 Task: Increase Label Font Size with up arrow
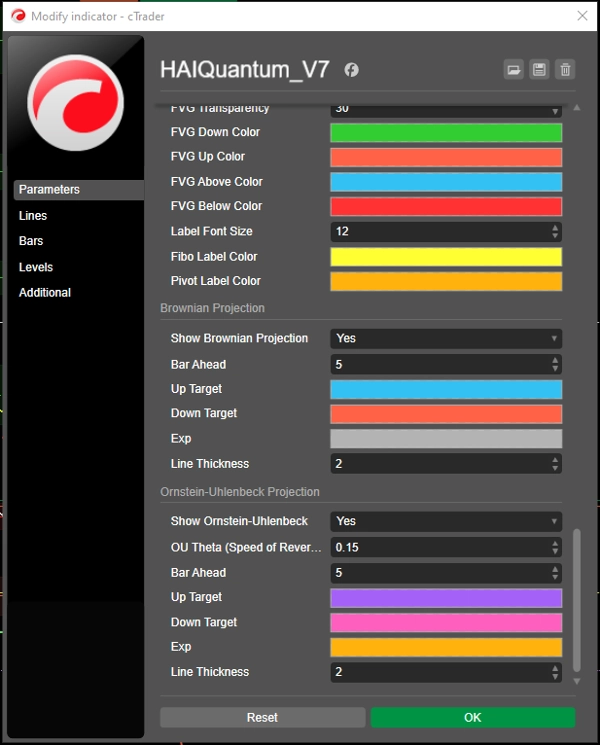coord(555,228)
